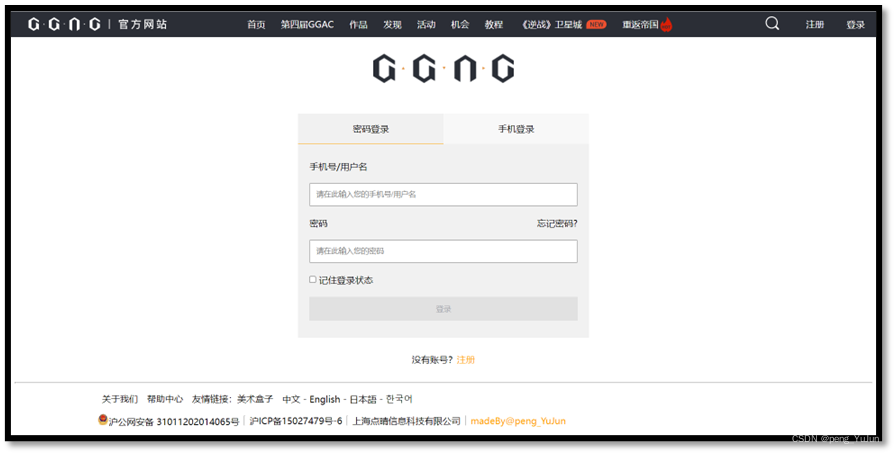The image size is (895, 454).
Task: Open the 发现 nav item
Action: tap(392, 25)
